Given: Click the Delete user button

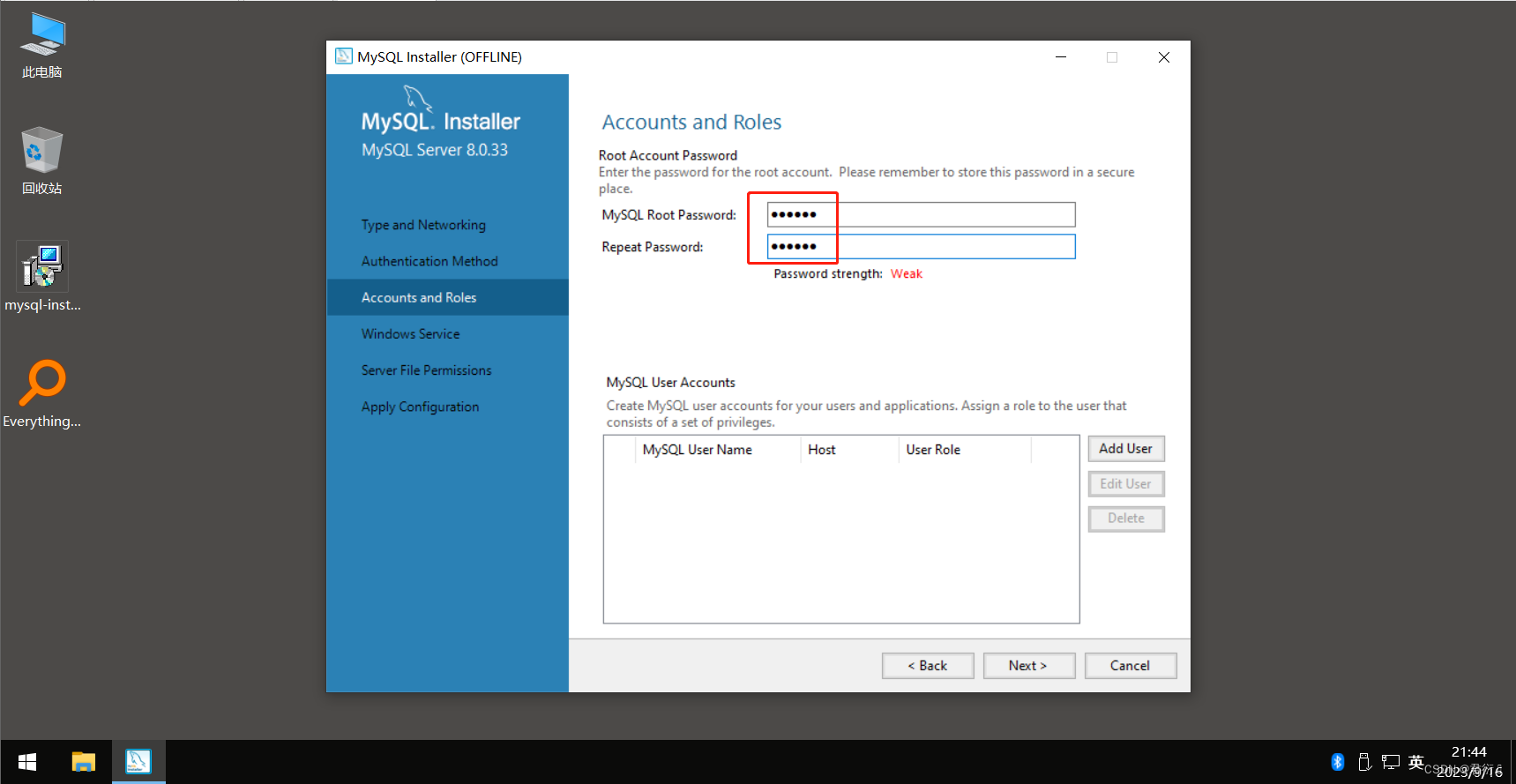Looking at the screenshot, I should point(1126,519).
